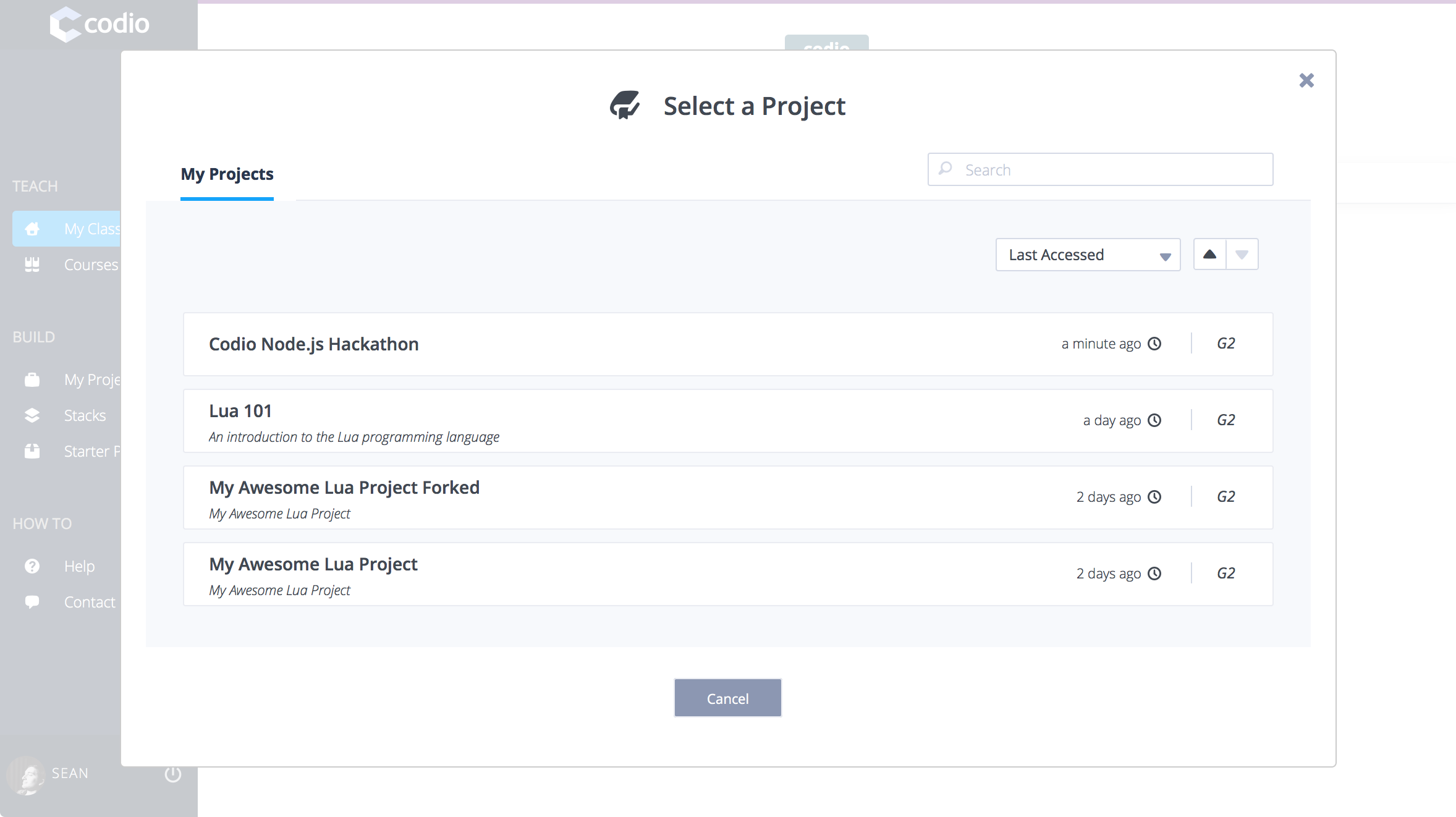
Task: Click the 2 days ago text on Forked row
Action: click(x=1109, y=497)
